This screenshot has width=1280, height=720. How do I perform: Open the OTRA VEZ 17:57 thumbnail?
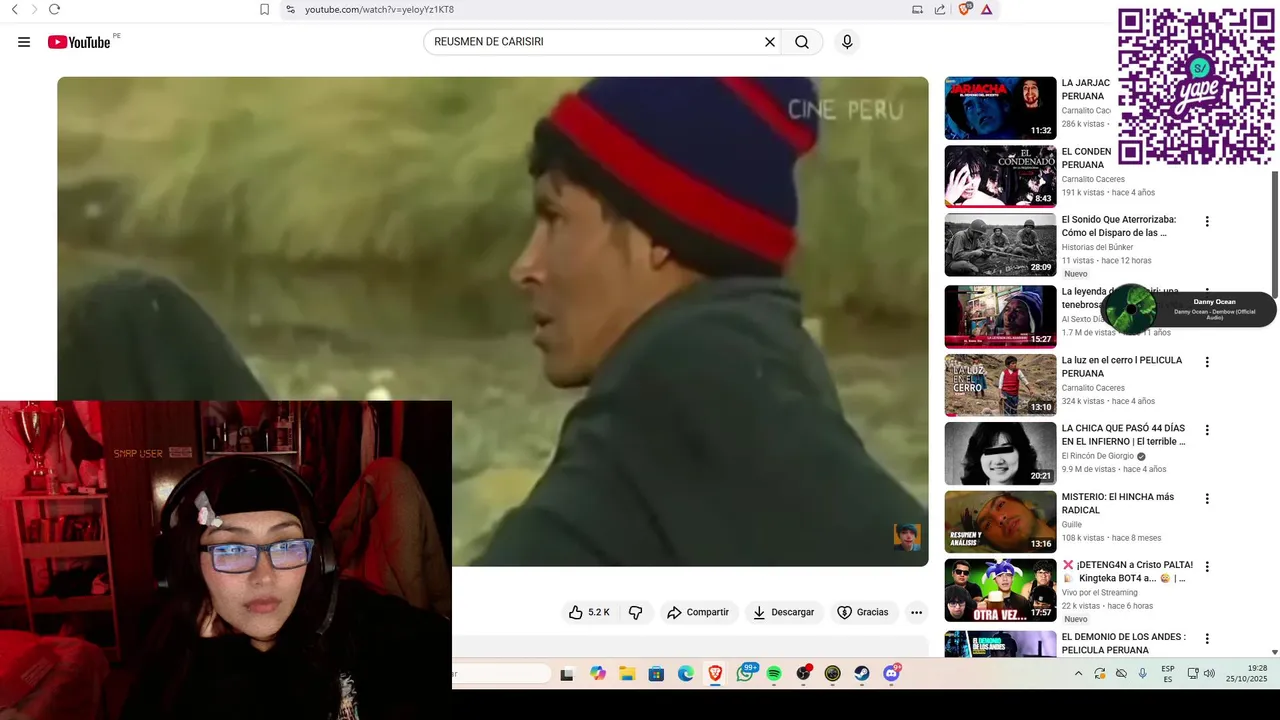pyautogui.click(x=1000, y=589)
